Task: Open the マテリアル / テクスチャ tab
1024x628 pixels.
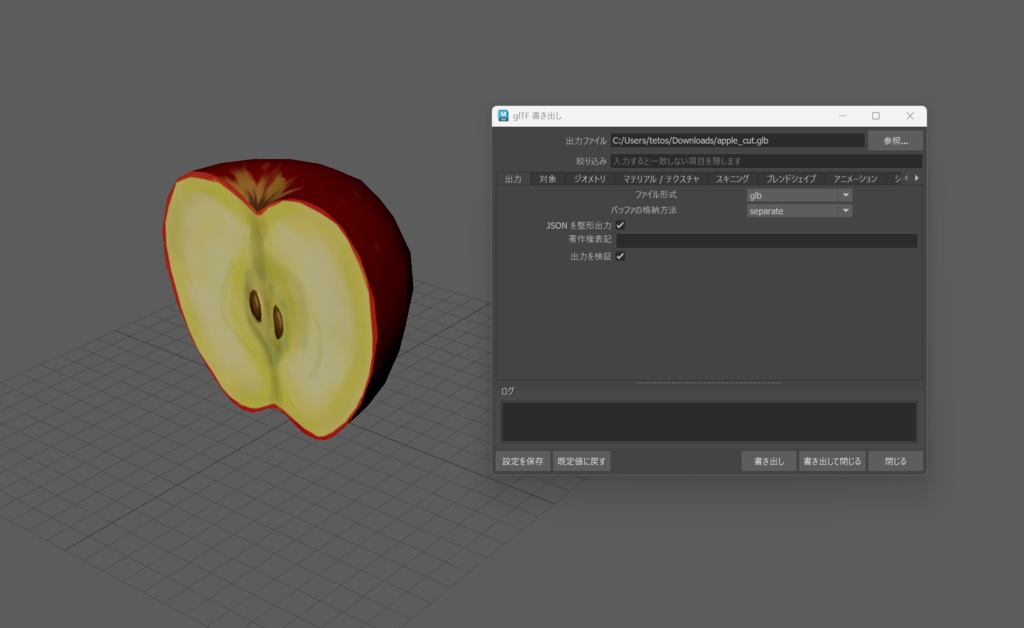Action: pos(661,179)
